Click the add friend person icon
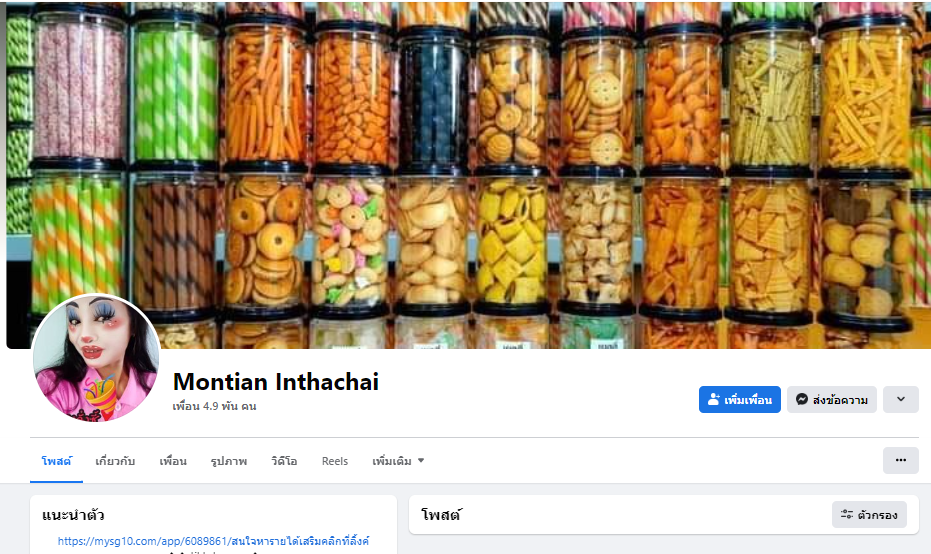The image size is (931, 554). coord(713,400)
